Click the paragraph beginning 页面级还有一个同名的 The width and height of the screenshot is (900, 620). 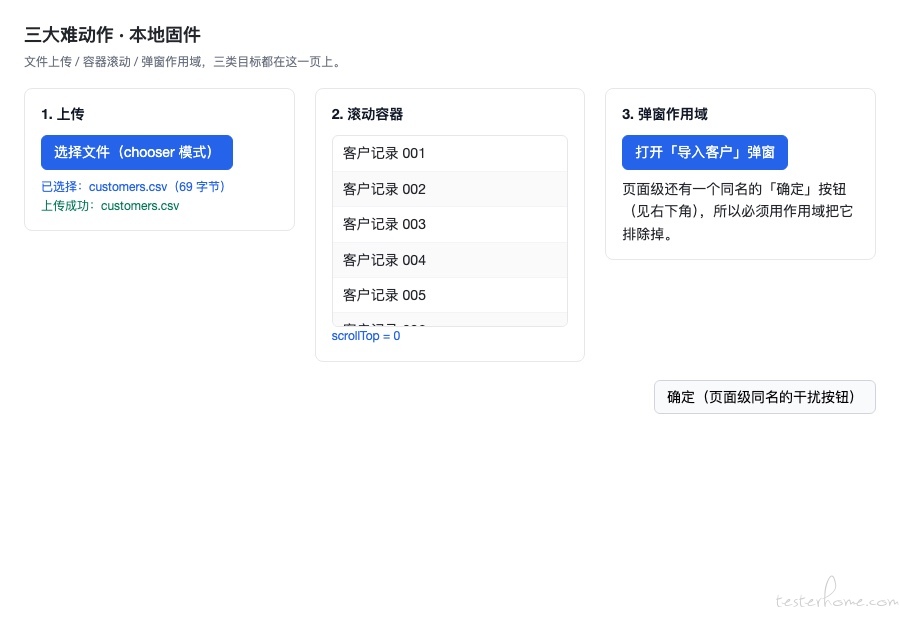tap(738, 211)
